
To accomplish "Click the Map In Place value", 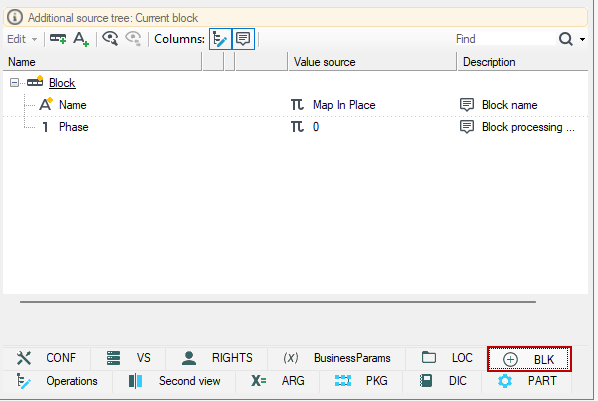I will click(344, 105).
